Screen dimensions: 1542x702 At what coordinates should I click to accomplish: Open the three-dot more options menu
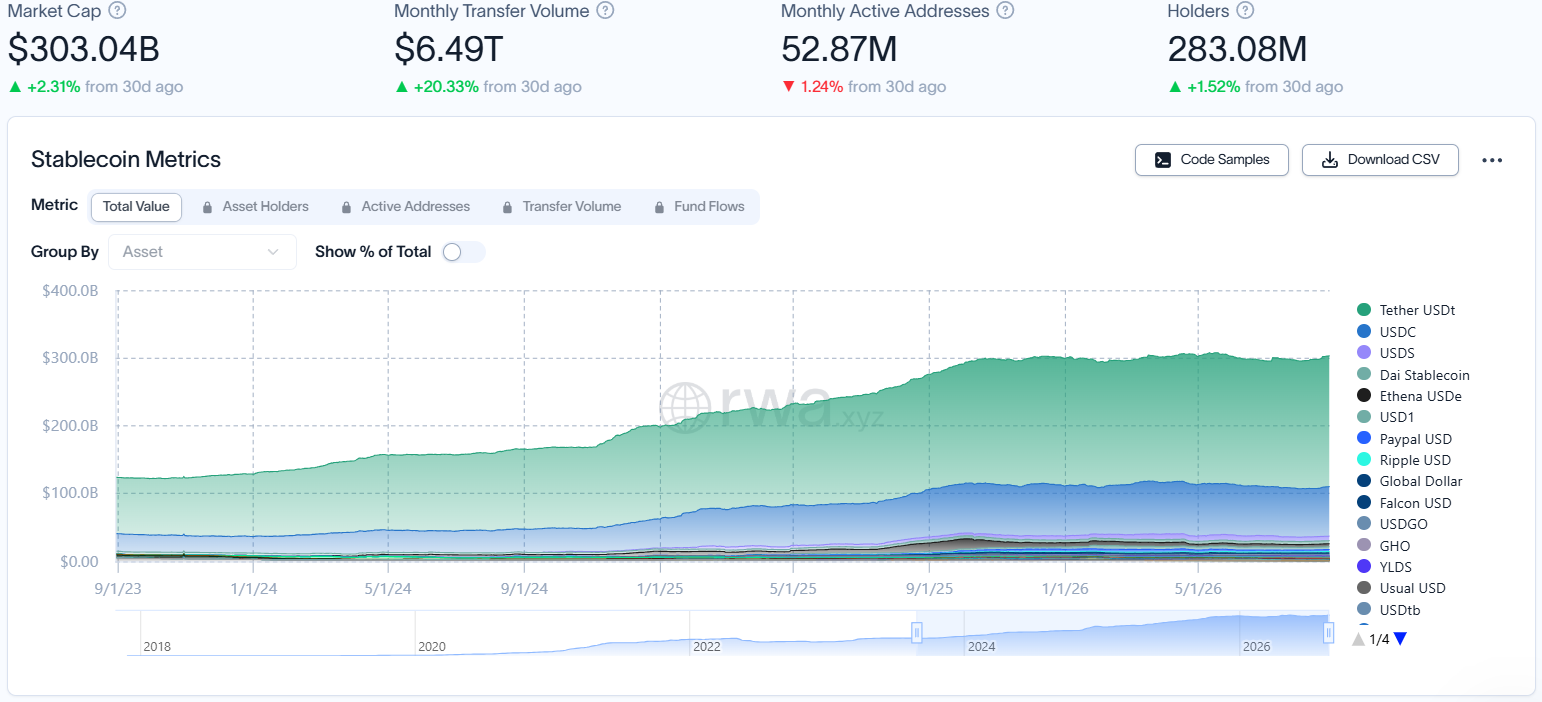1492,160
